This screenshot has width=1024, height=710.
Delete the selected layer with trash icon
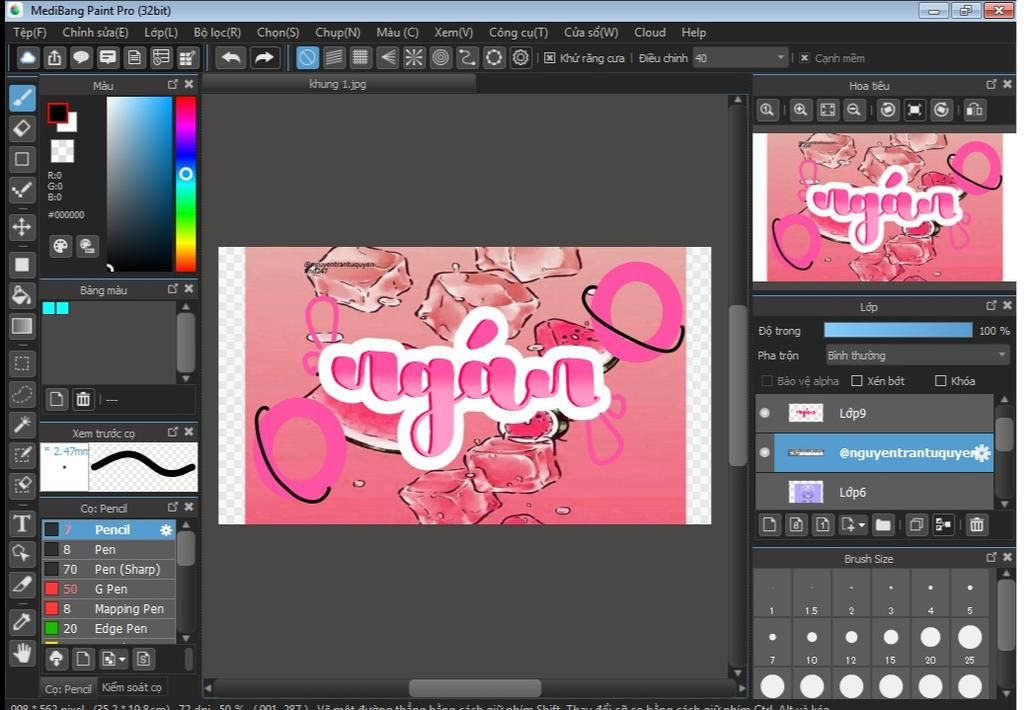point(976,524)
